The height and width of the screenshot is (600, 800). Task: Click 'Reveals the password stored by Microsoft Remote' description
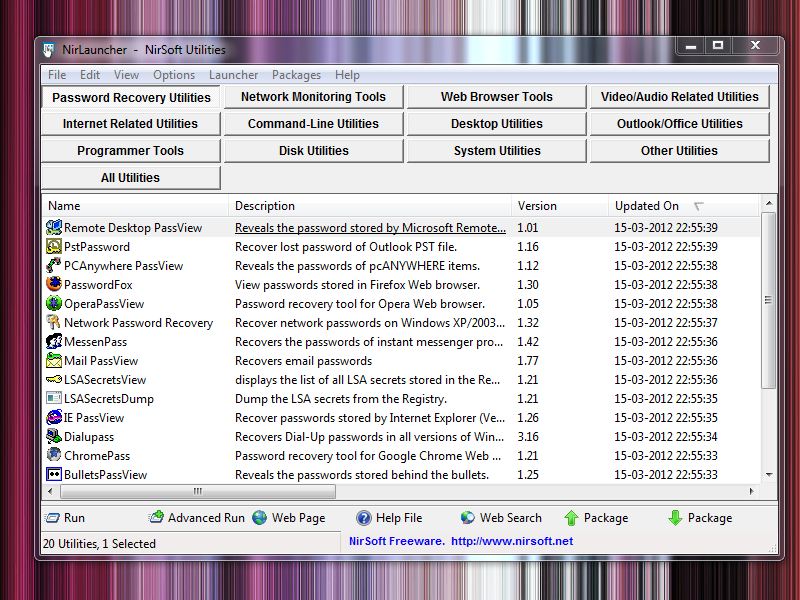[370, 228]
